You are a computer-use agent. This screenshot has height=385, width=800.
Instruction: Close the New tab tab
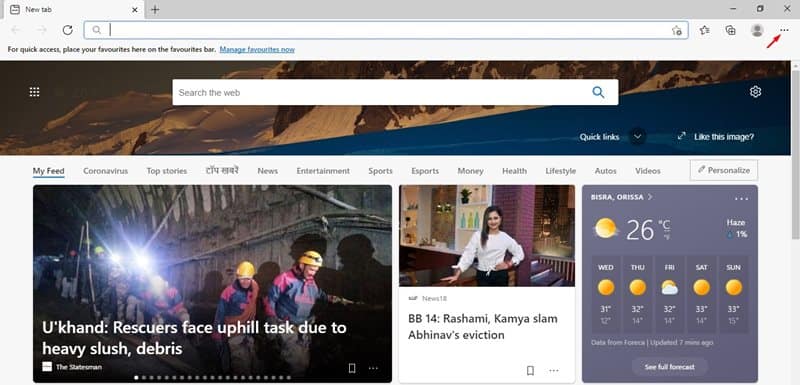[135, 10]
